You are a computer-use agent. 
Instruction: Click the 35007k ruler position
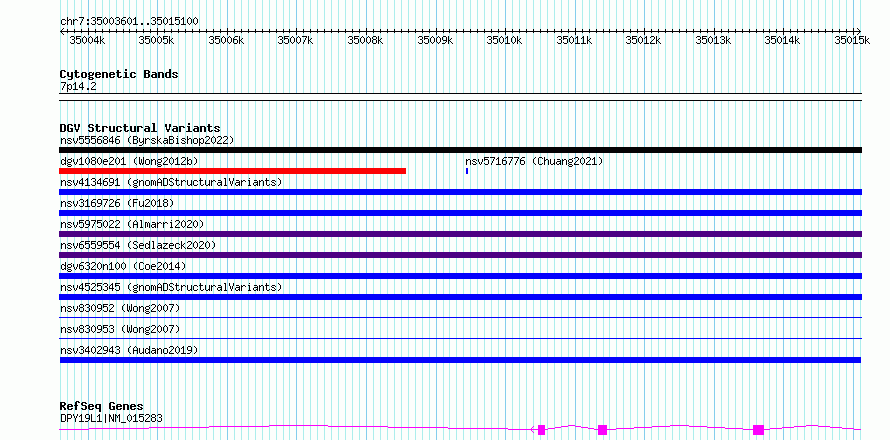[295, 40]
